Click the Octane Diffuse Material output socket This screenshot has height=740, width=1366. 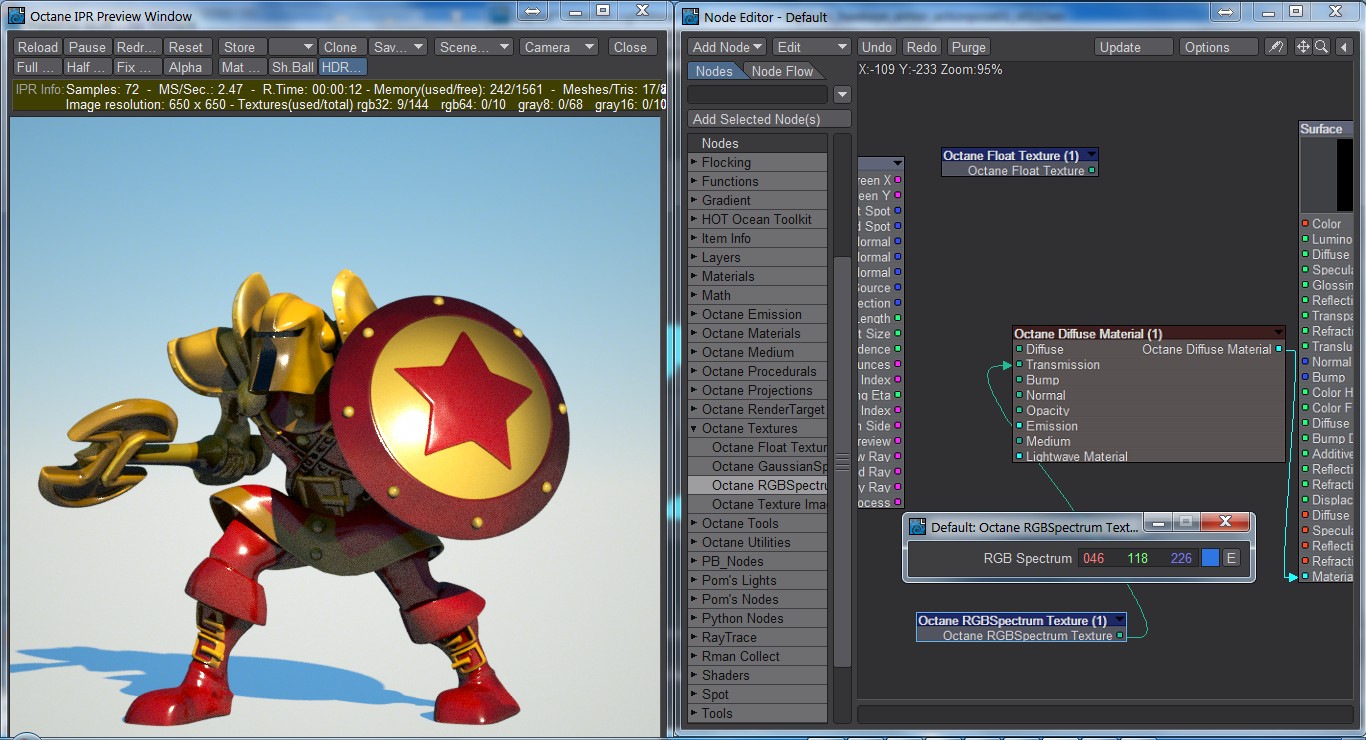pyautogui.click(x=1279, y=349)
